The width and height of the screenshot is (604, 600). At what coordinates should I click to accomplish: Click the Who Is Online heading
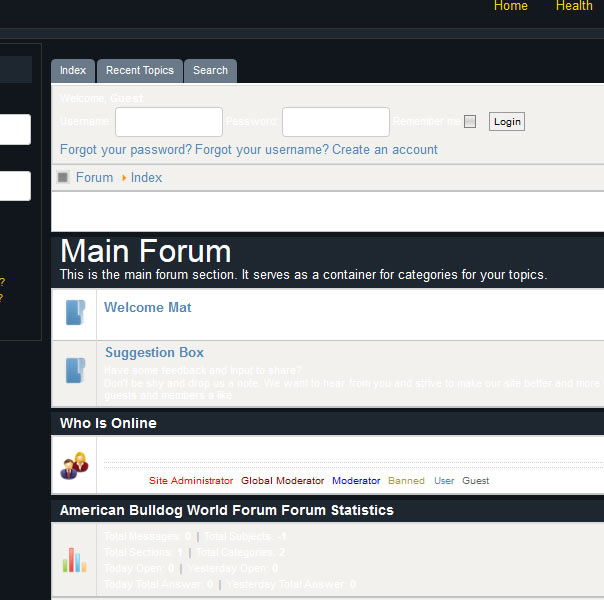[108, 423]
